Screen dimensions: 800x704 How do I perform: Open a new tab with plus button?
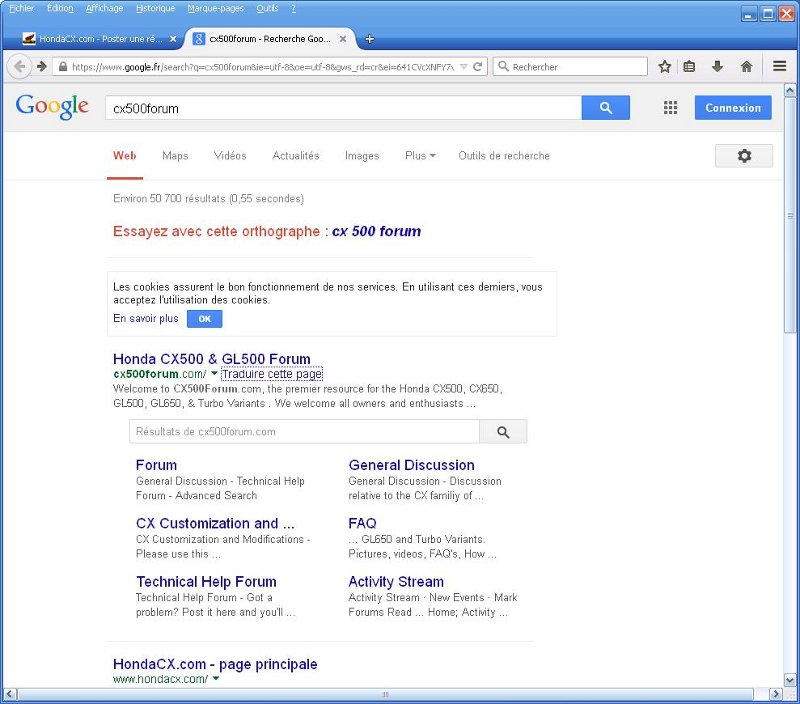coord(369,39)
